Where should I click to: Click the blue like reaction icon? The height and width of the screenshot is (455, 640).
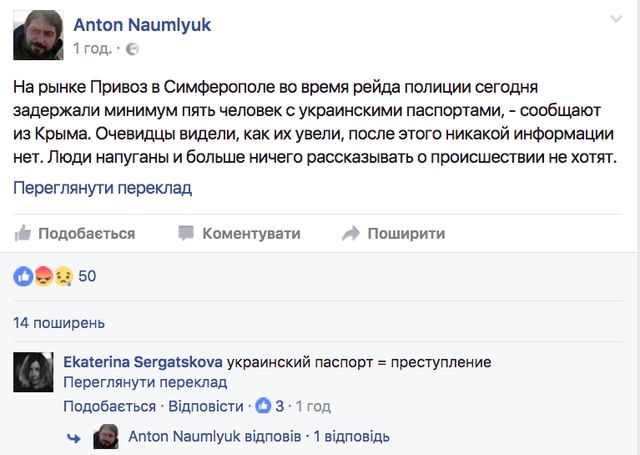pyautogui.click(x=23, y=276)
